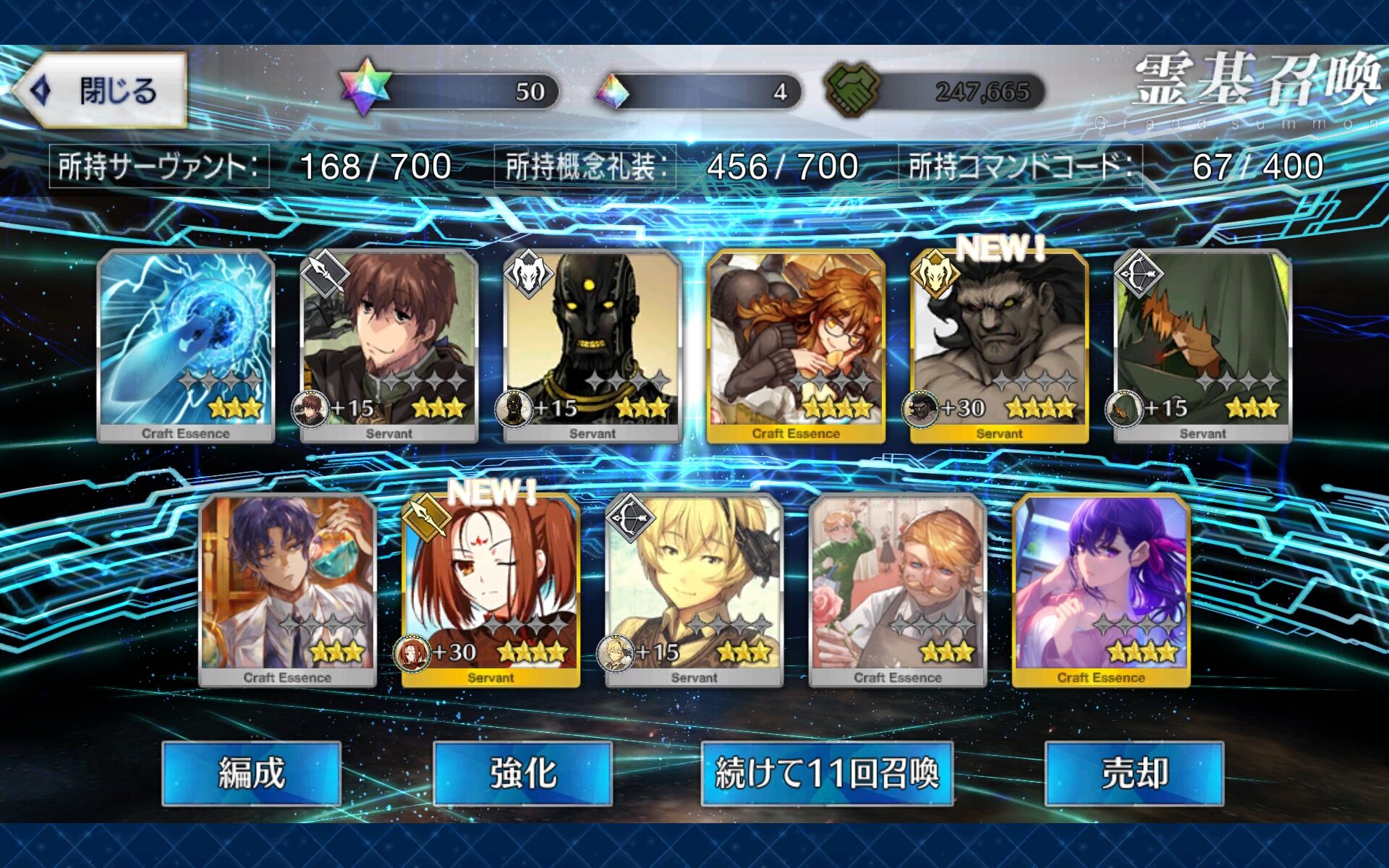Tap the gold Lancer class icon on the red-haired servant
This screenshot has width=1389, height=868.
pyautogui.click(x=426, y=518)
